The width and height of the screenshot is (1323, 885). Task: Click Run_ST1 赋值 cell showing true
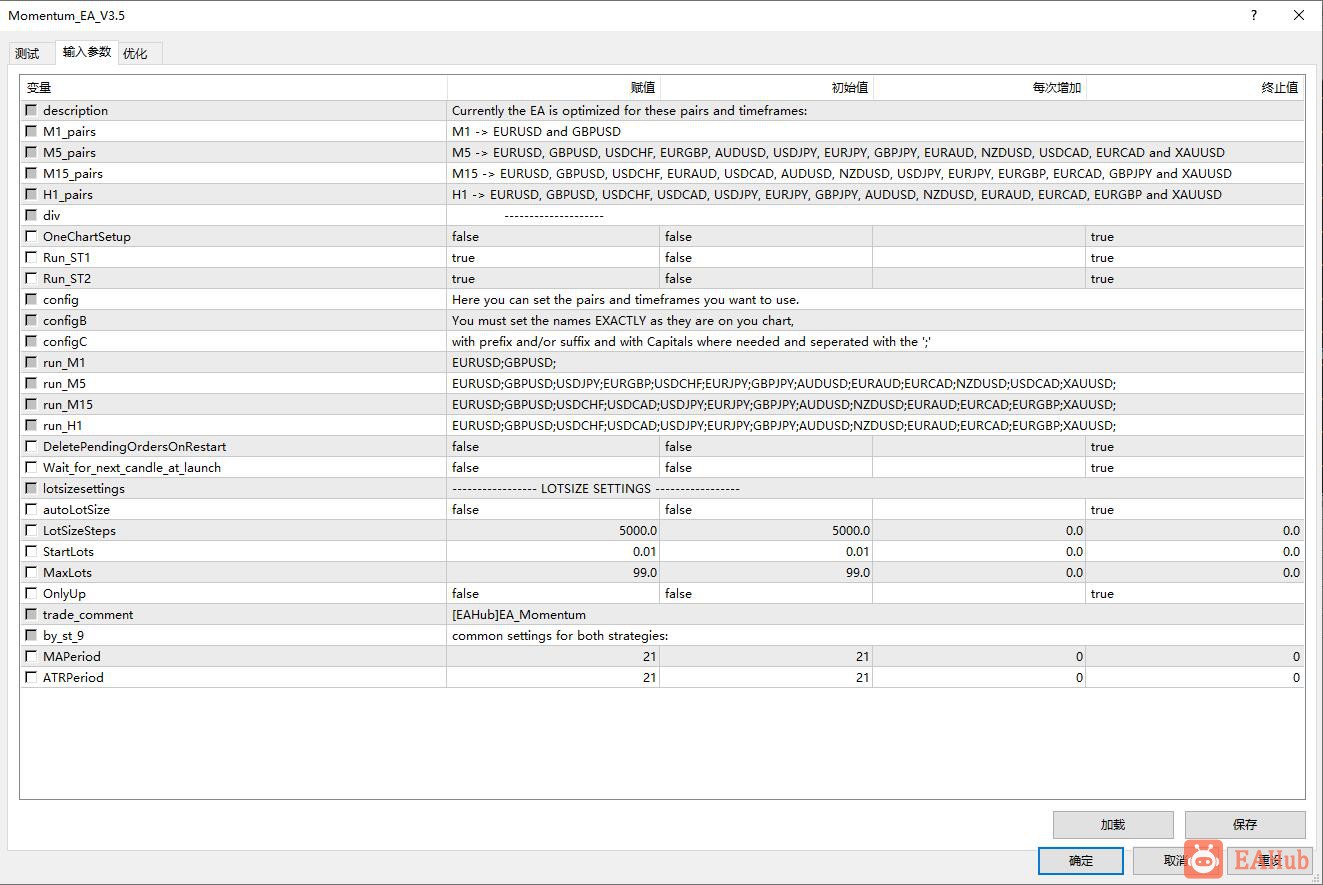[x=553, y=257]
